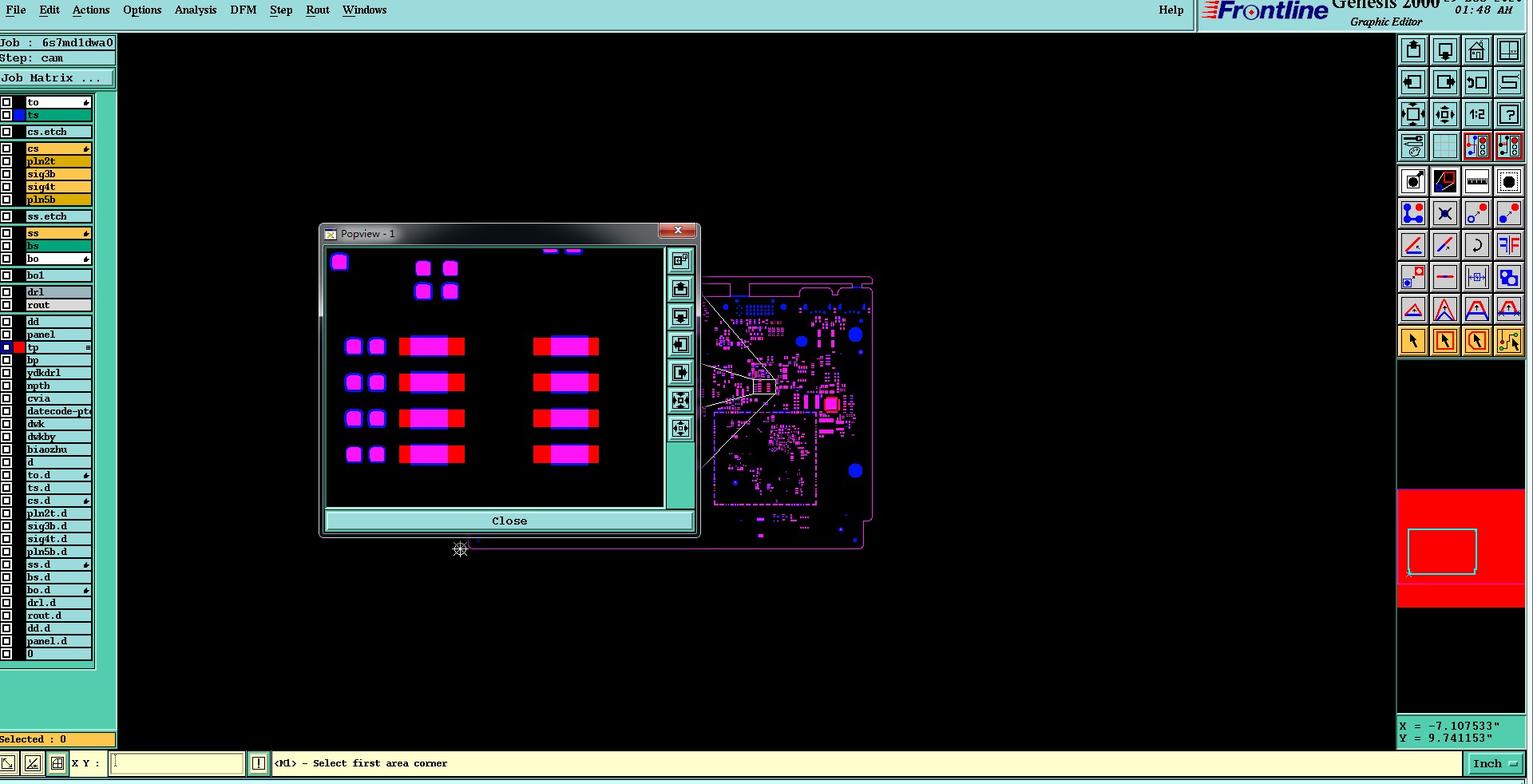1533x784 pixels.
Task: Click the arrow marker on layer ss.d
Action: click(86, 564)
